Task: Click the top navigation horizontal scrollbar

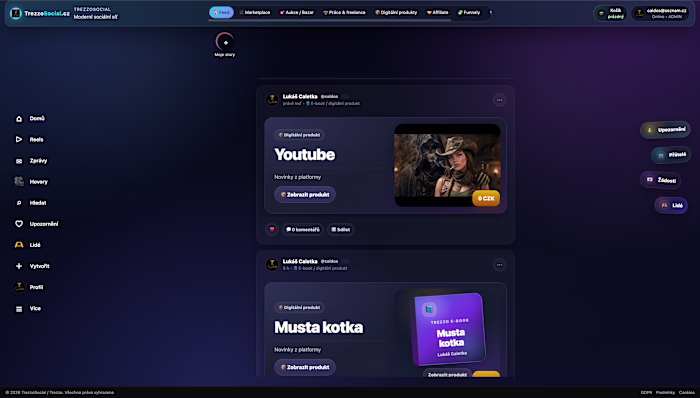Action: pyautogui.click(x=329, y=20)
